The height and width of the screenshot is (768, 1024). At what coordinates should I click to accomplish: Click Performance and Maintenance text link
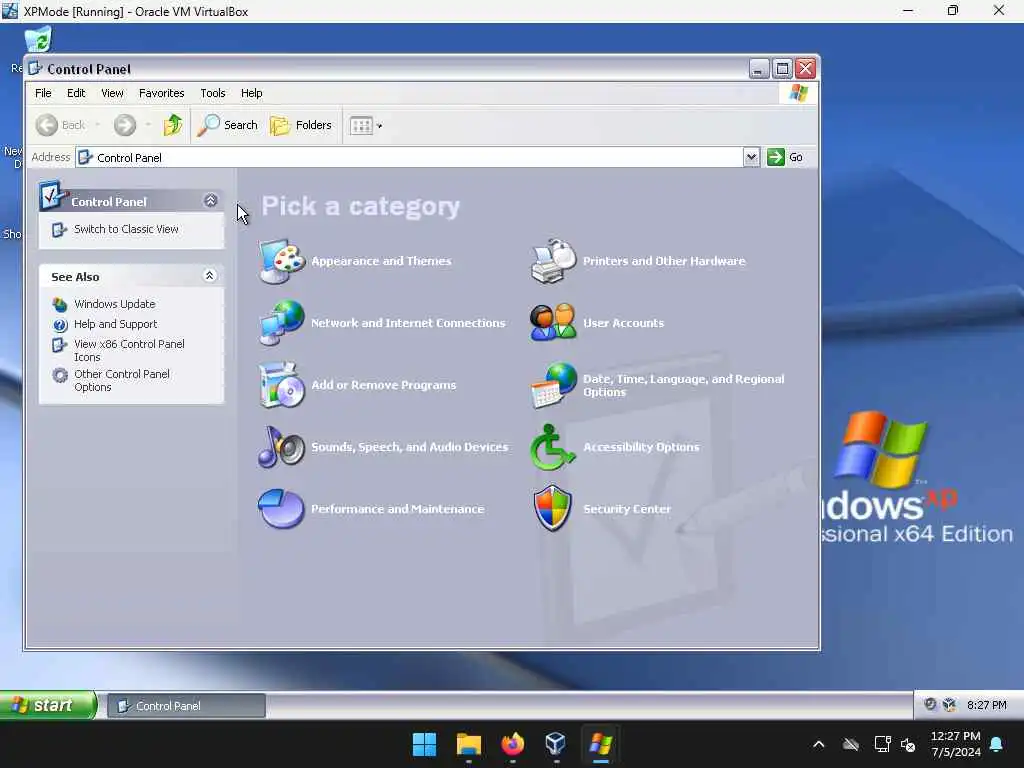[398, 509]
